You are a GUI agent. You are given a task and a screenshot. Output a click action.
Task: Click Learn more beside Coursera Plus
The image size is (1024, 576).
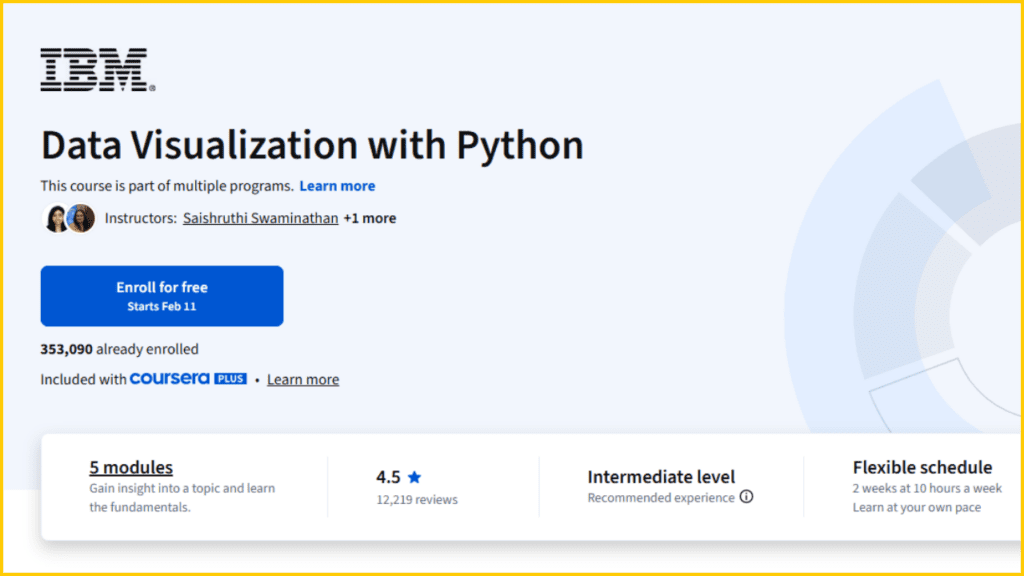pyautogui.click(x=302, y=379)
